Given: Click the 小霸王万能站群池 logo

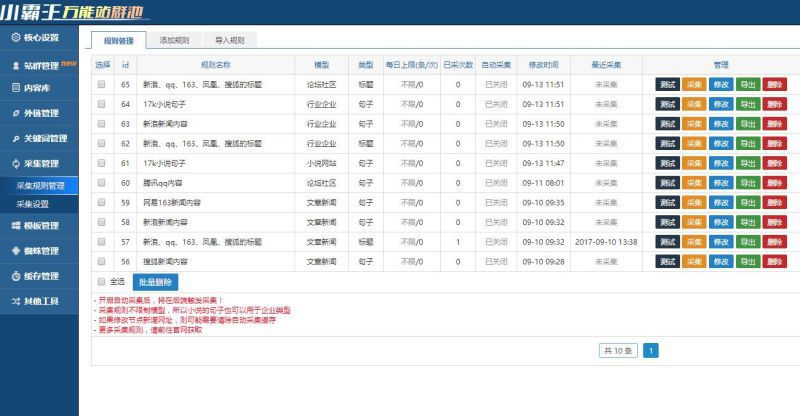Looking at the screenshot, I should pos(74,11).
